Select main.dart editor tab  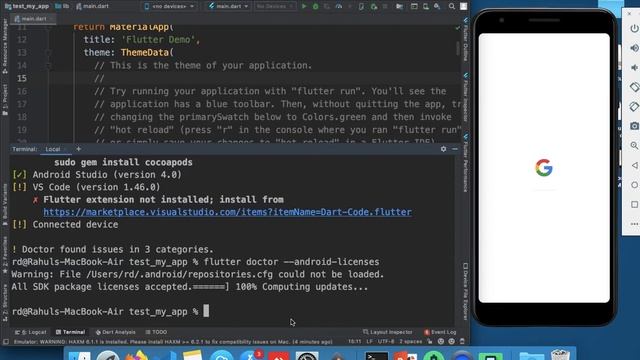[33, 19]
